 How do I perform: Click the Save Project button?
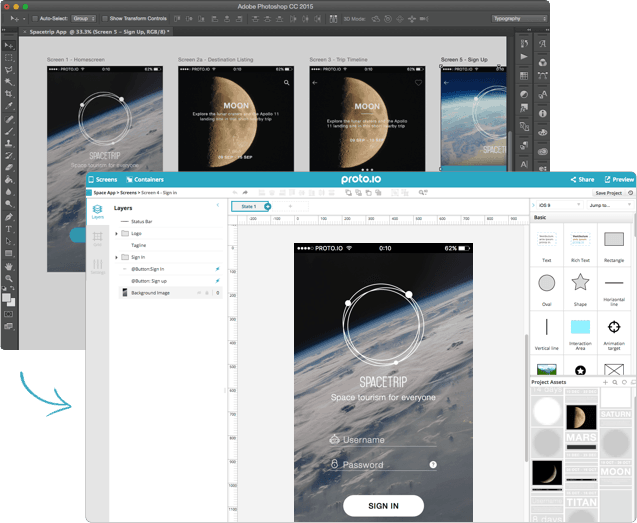point(608,193)
